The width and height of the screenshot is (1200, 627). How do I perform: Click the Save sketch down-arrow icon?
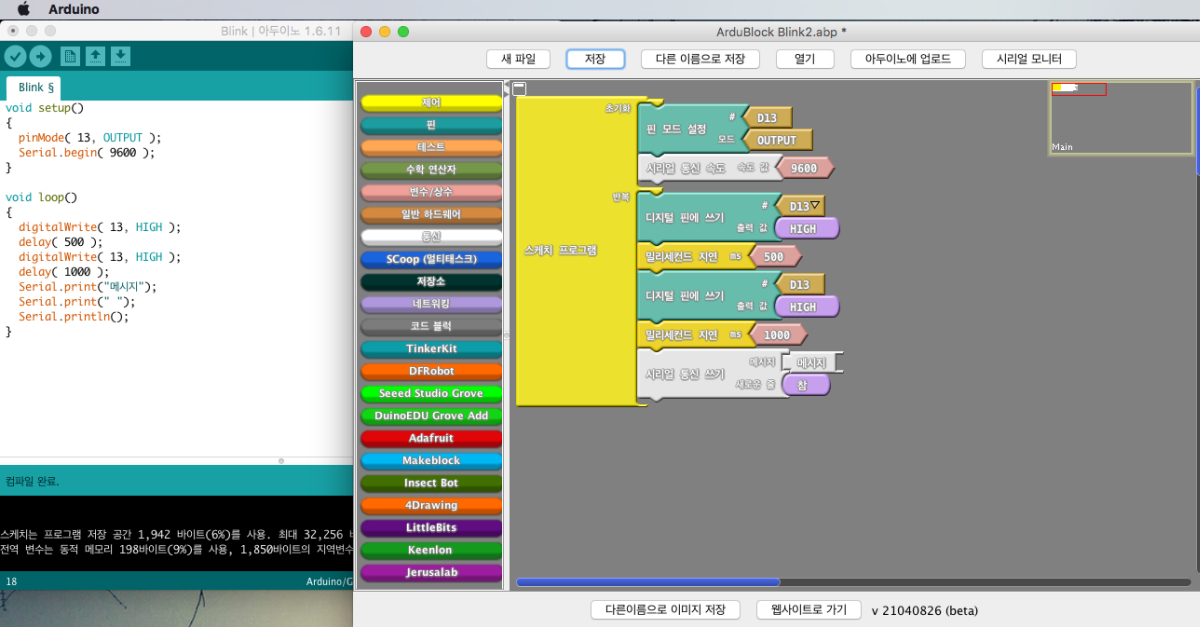click(120, 56)
